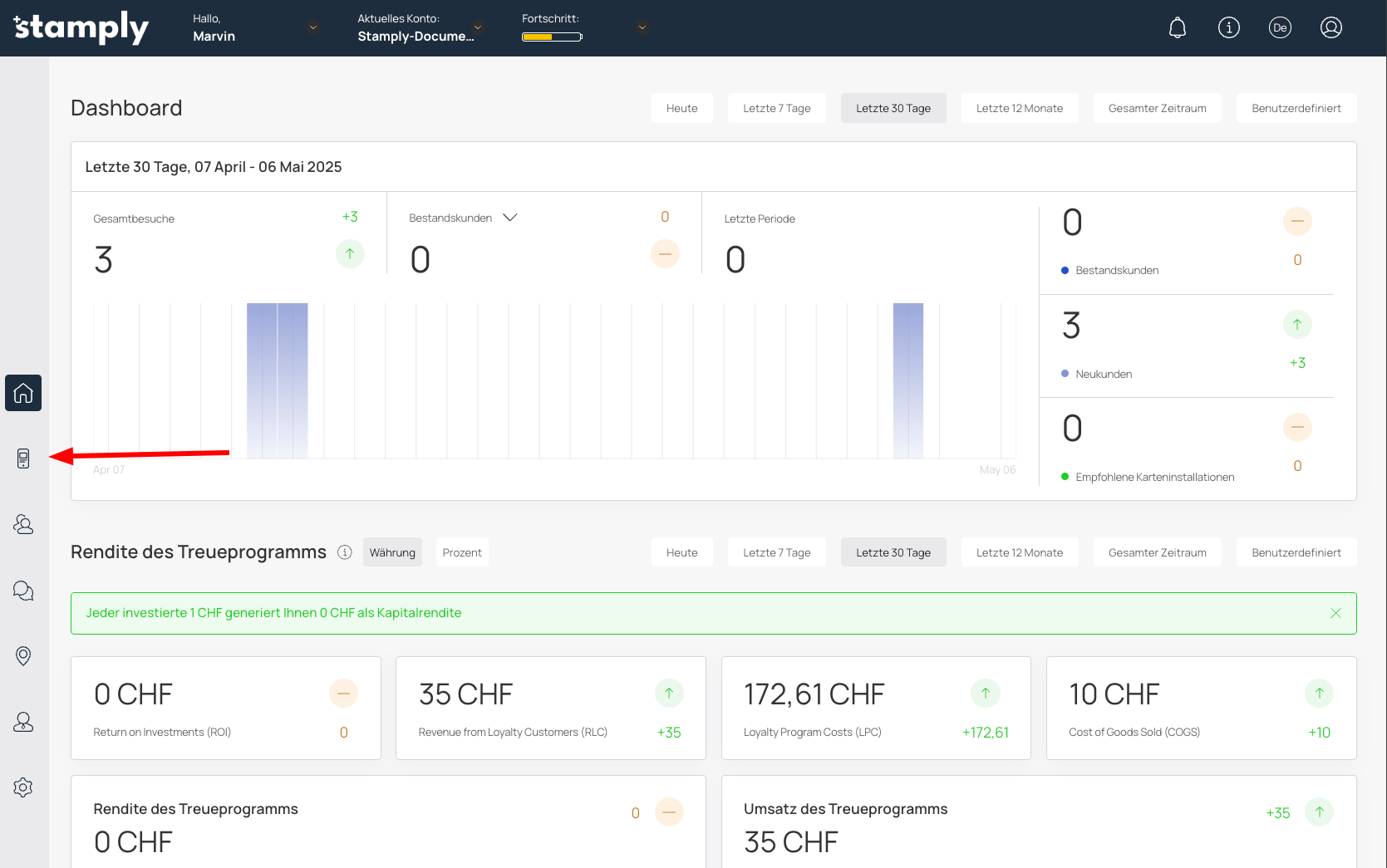Expand the Aktuelles Konto account dropdown

[x=478, y=27]
